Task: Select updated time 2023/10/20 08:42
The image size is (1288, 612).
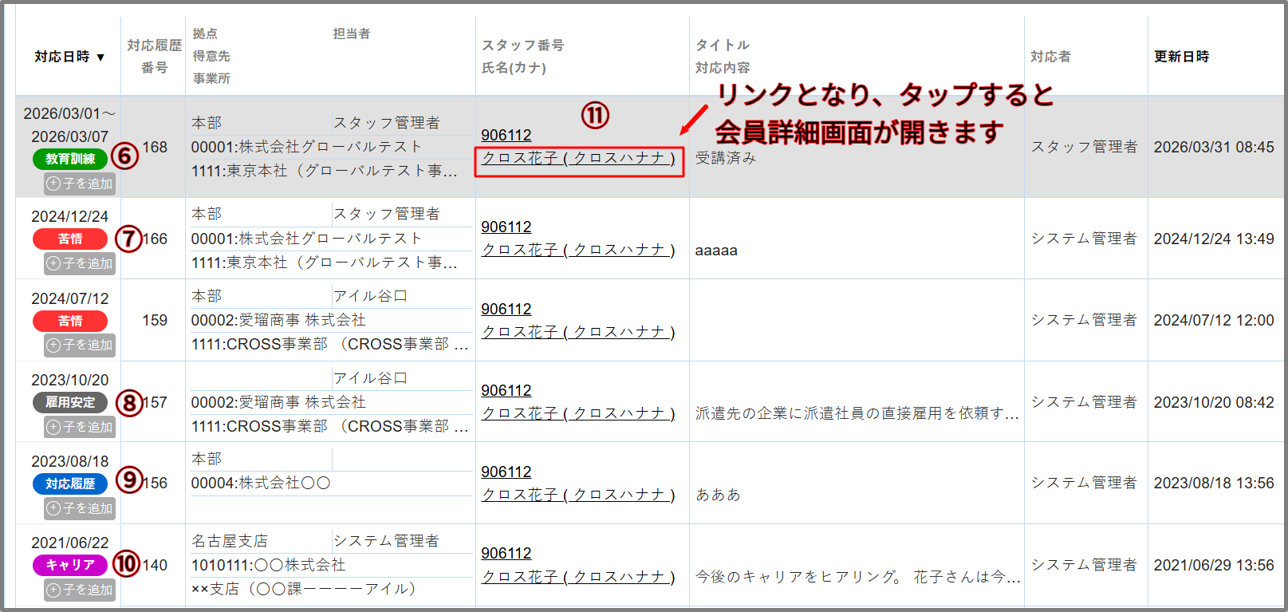Action: tap(1214, 402)
